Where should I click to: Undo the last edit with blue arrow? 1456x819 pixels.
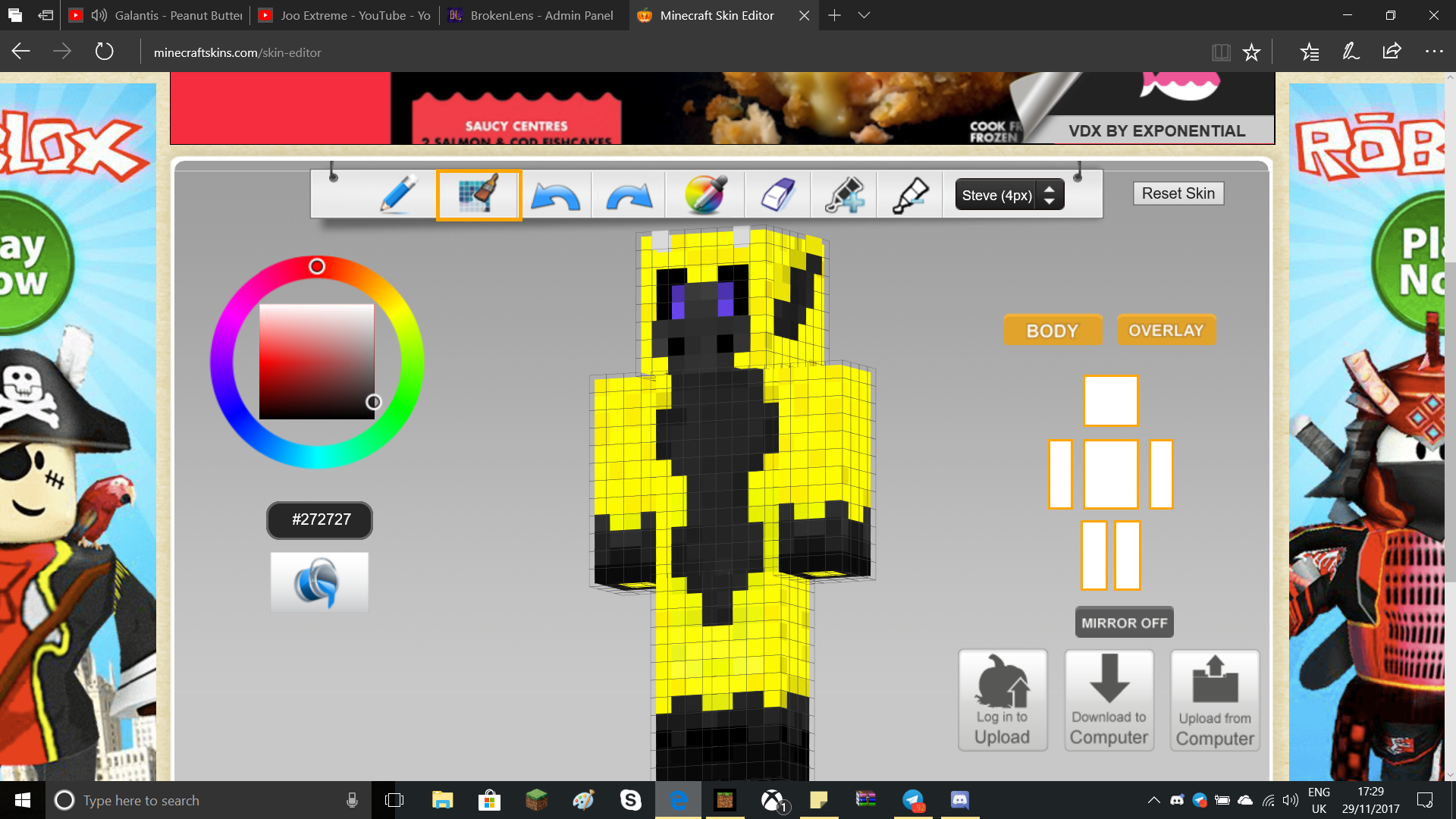click(x=555, y=195)
